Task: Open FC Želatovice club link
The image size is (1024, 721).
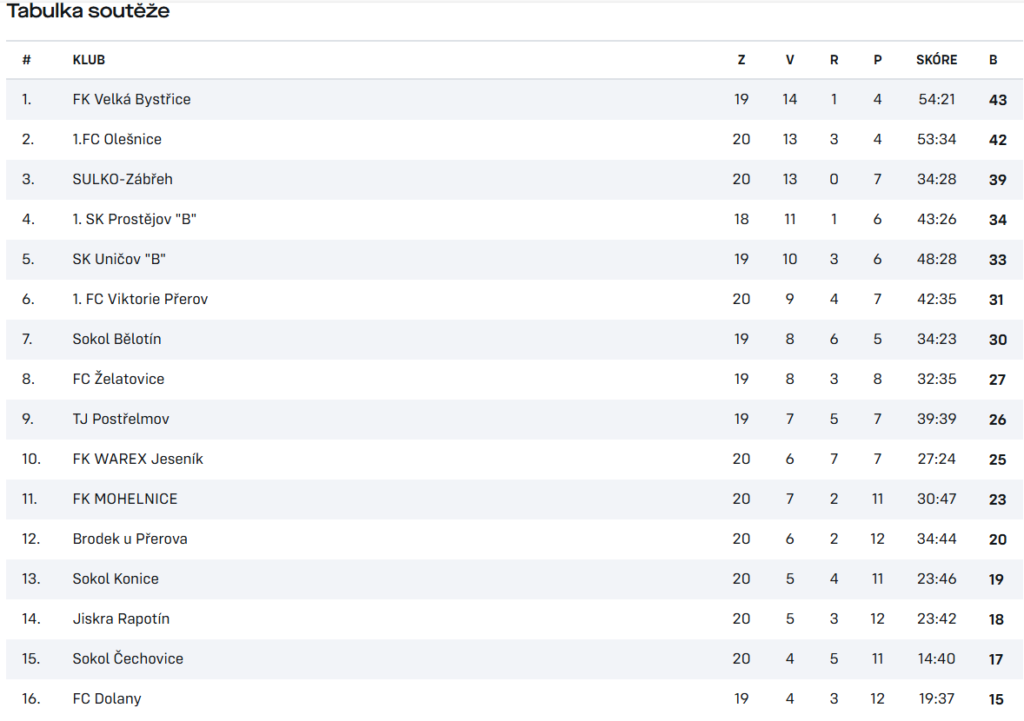Action: (118, 379)
